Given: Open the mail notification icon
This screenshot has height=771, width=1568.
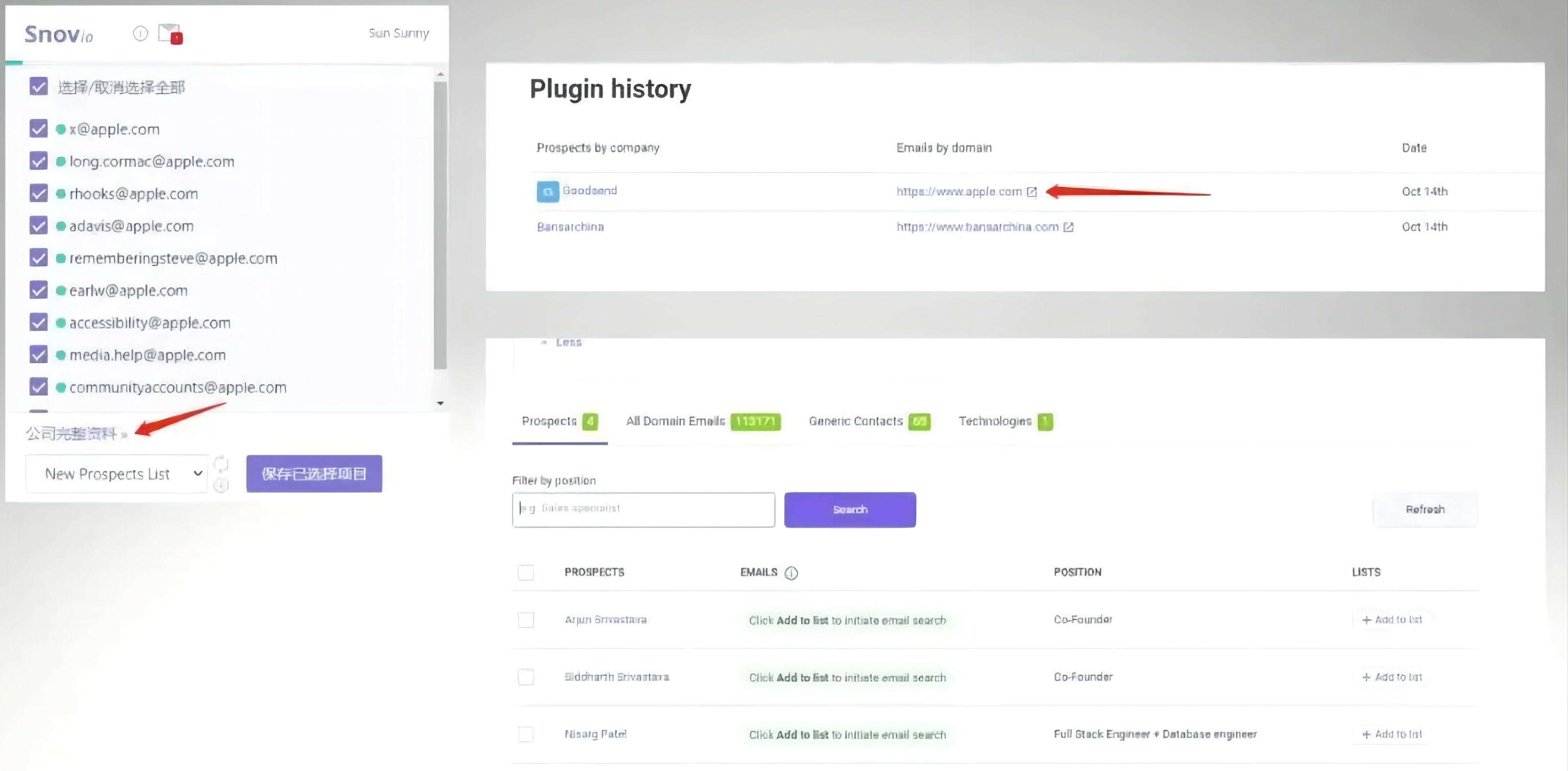Looking at the screenshot, I should (x=169, y=33).
